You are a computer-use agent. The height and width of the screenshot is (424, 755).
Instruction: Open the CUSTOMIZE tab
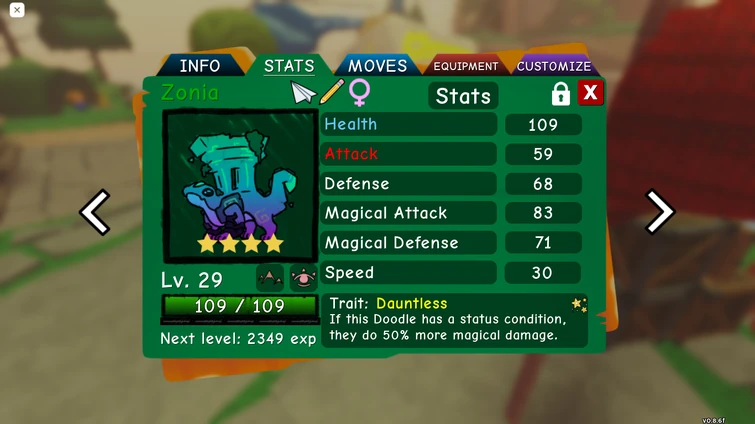click(554, 66)
